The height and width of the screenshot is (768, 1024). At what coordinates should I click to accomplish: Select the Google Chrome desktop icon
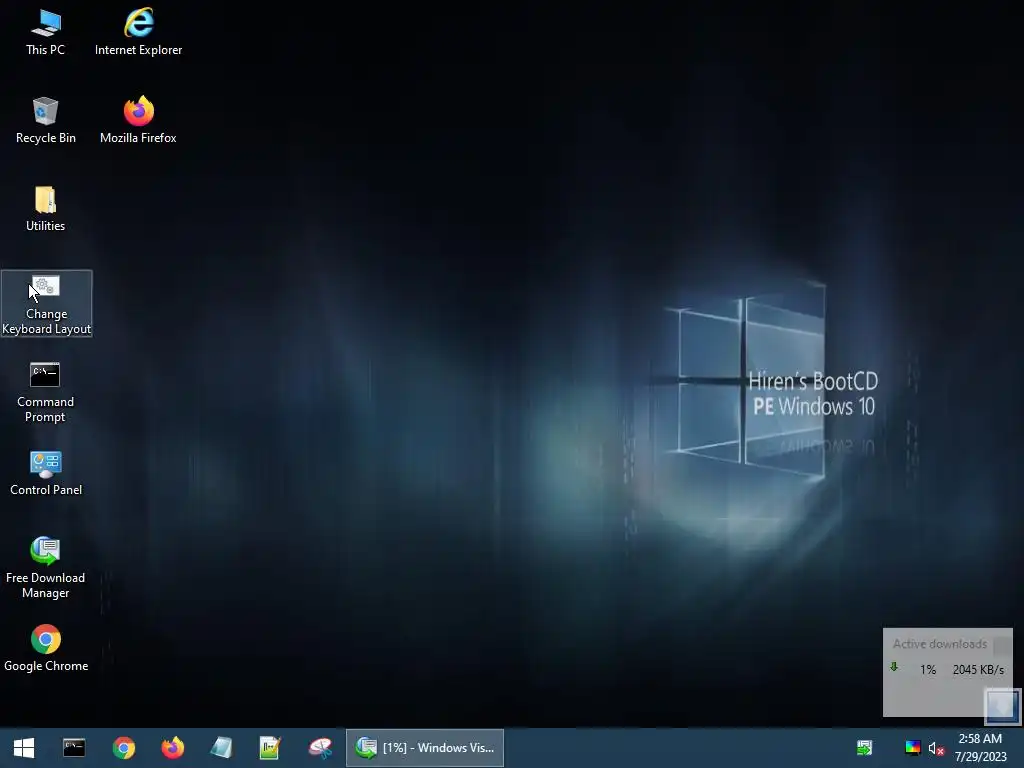(x=46, y=648)
